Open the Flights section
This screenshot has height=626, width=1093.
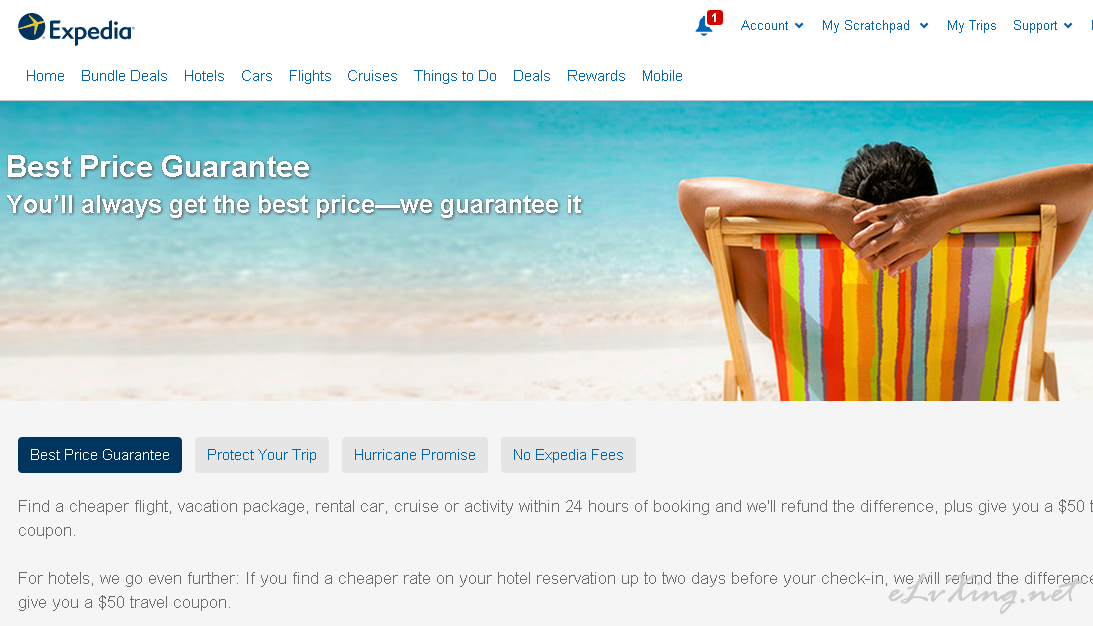(x=310, y=76)
